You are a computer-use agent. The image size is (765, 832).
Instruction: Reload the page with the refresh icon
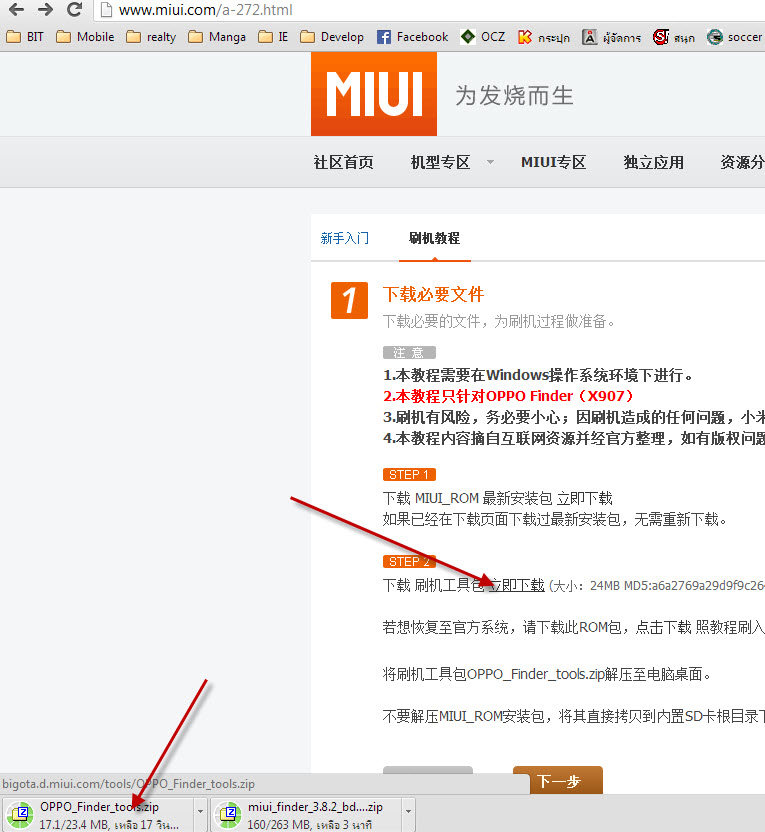[x=75, y=9]
